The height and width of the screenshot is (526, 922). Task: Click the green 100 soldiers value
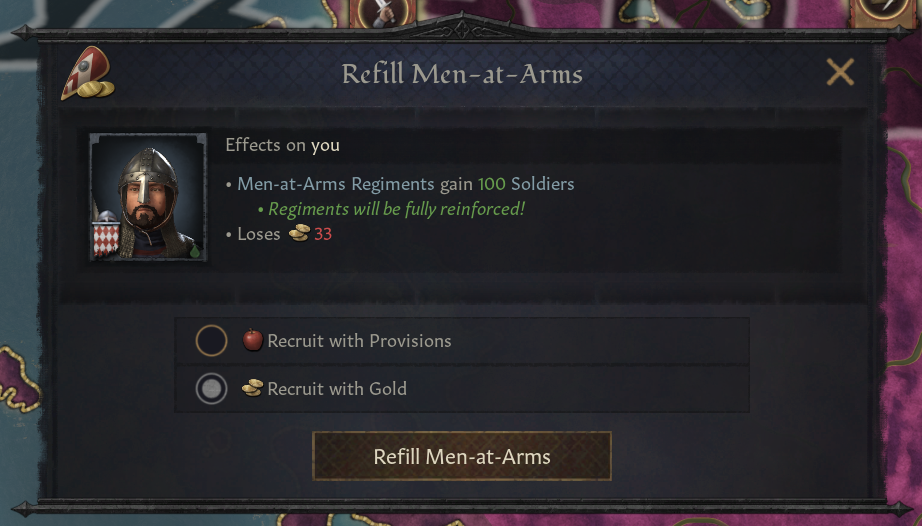coord(491,184)
